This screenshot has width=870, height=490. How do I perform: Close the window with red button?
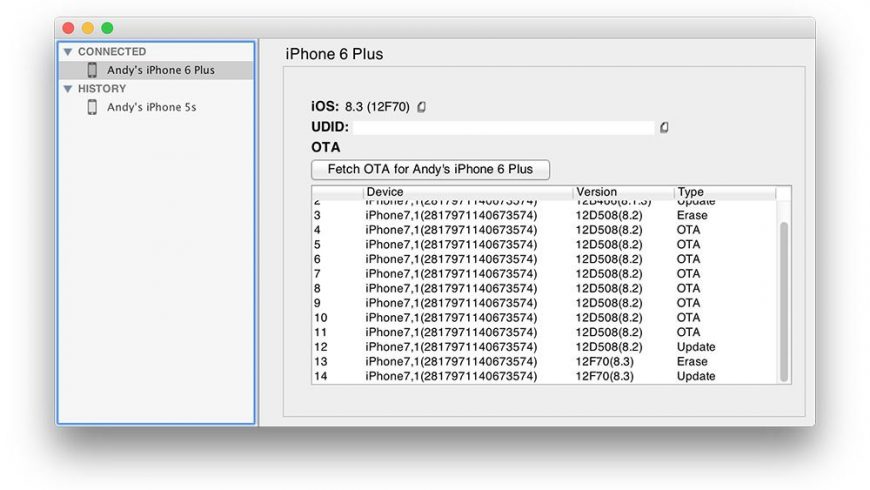pos(68,28)
